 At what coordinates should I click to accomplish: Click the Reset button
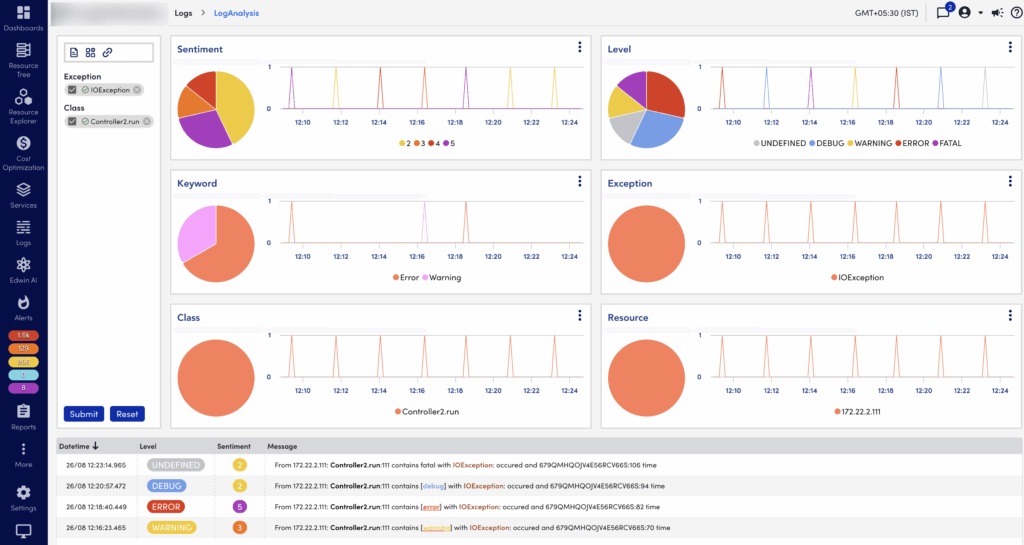pyautogui.click(x=126, y=414)
